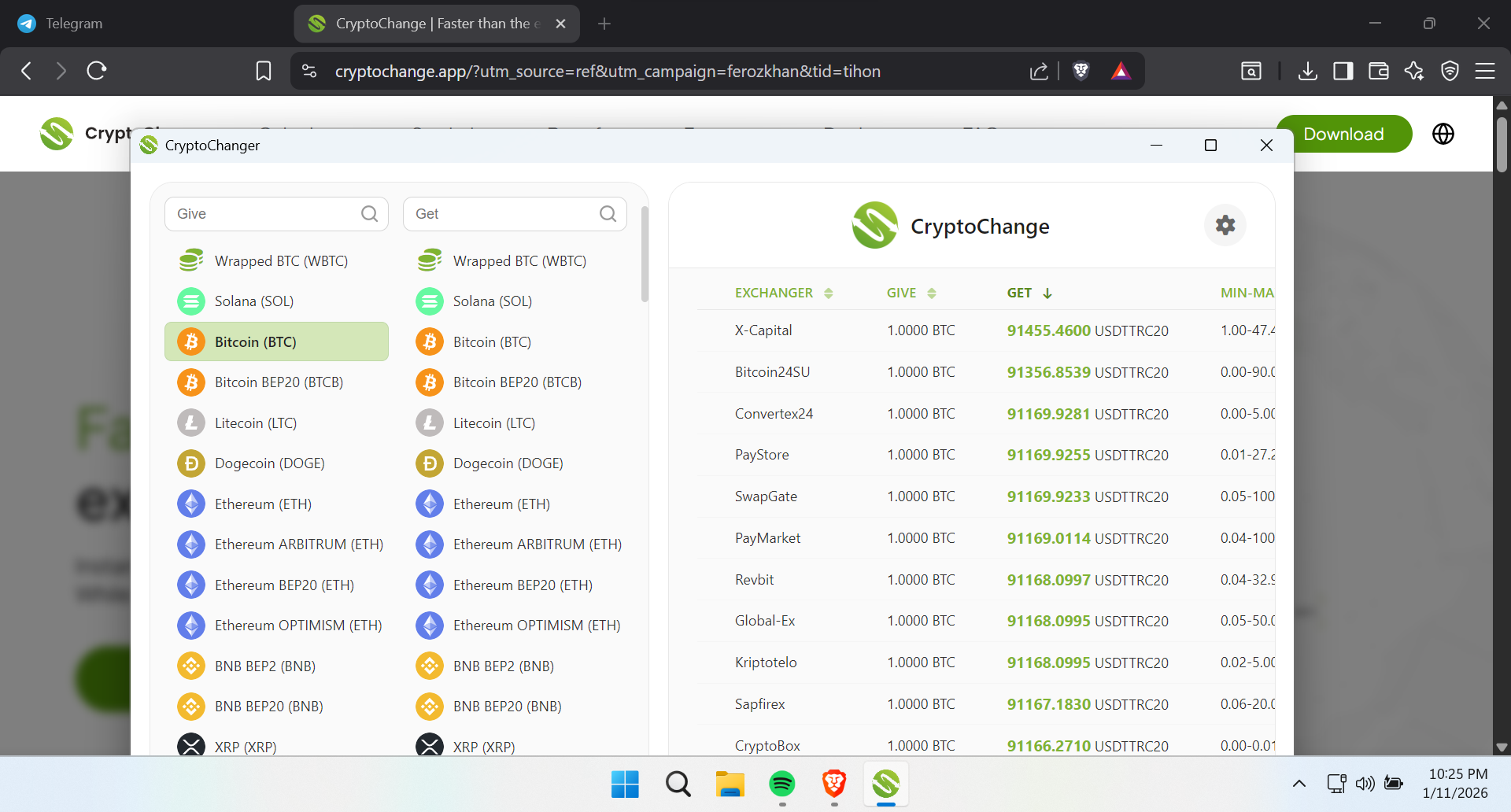1511x812 pixels.
Task: Toggle the Brave sidebar panel
Action: 1343,71
